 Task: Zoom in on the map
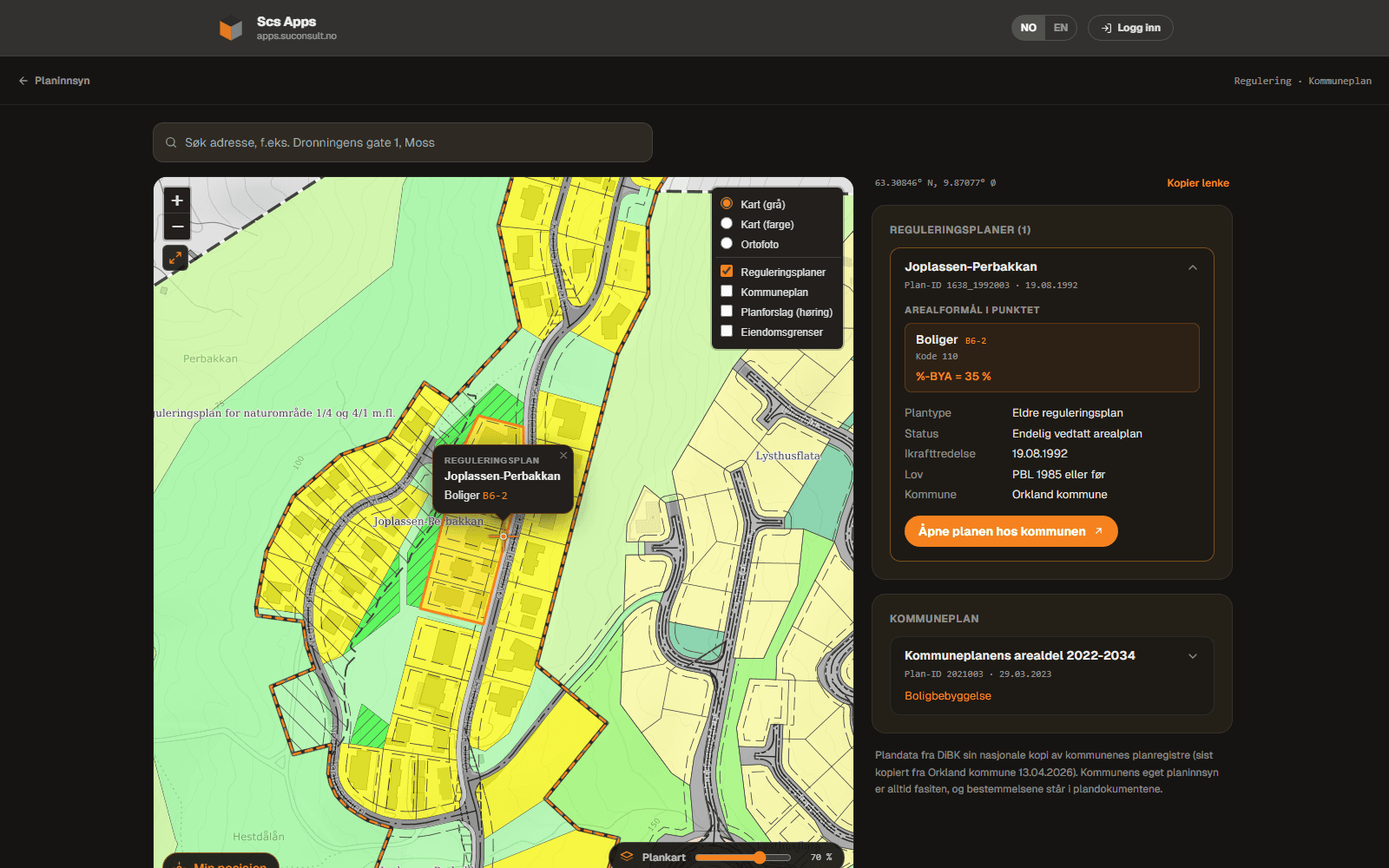pyautogui.click(x=177, y=201)
